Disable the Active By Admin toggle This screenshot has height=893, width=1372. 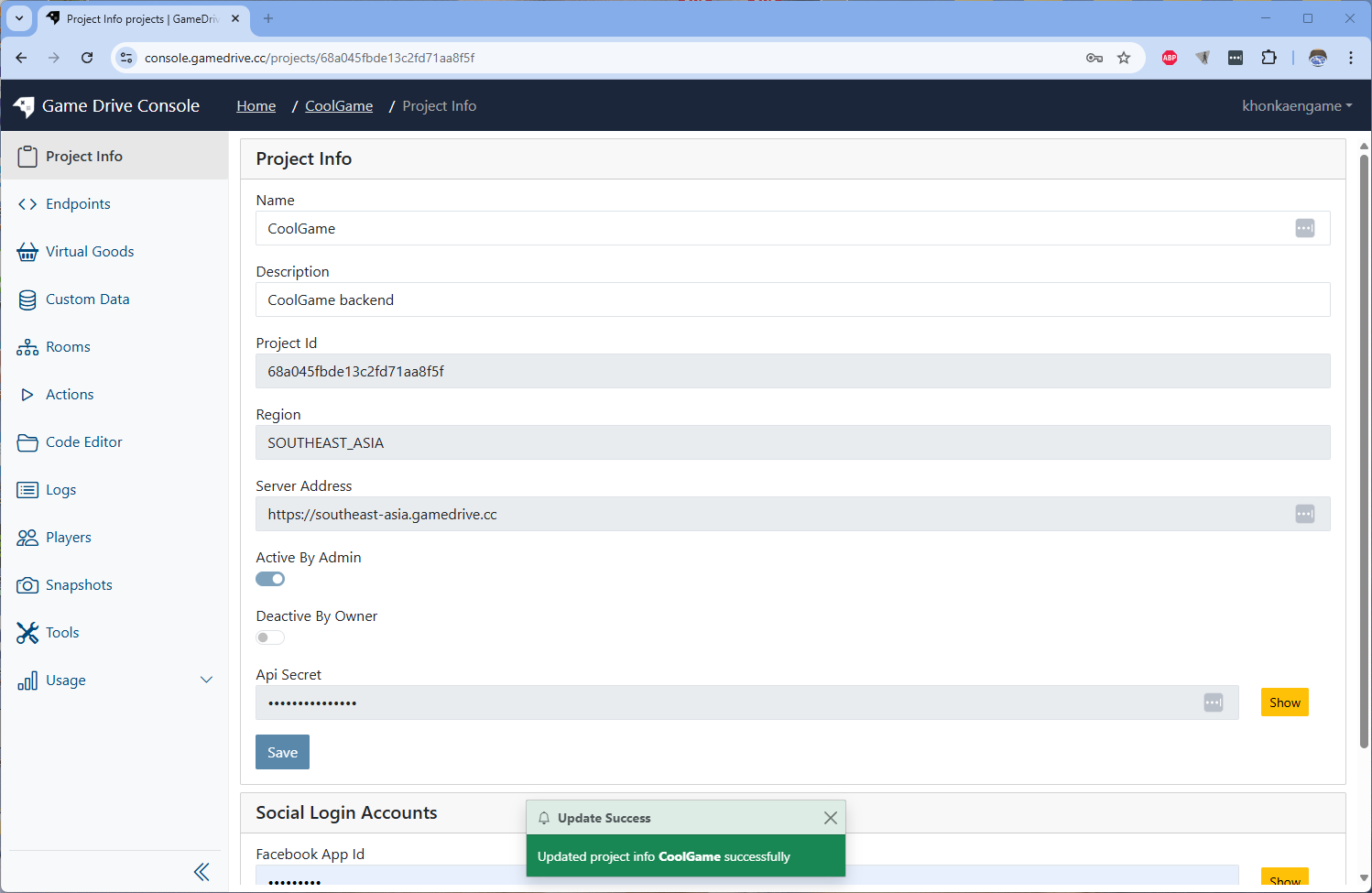tap(270, 578)
